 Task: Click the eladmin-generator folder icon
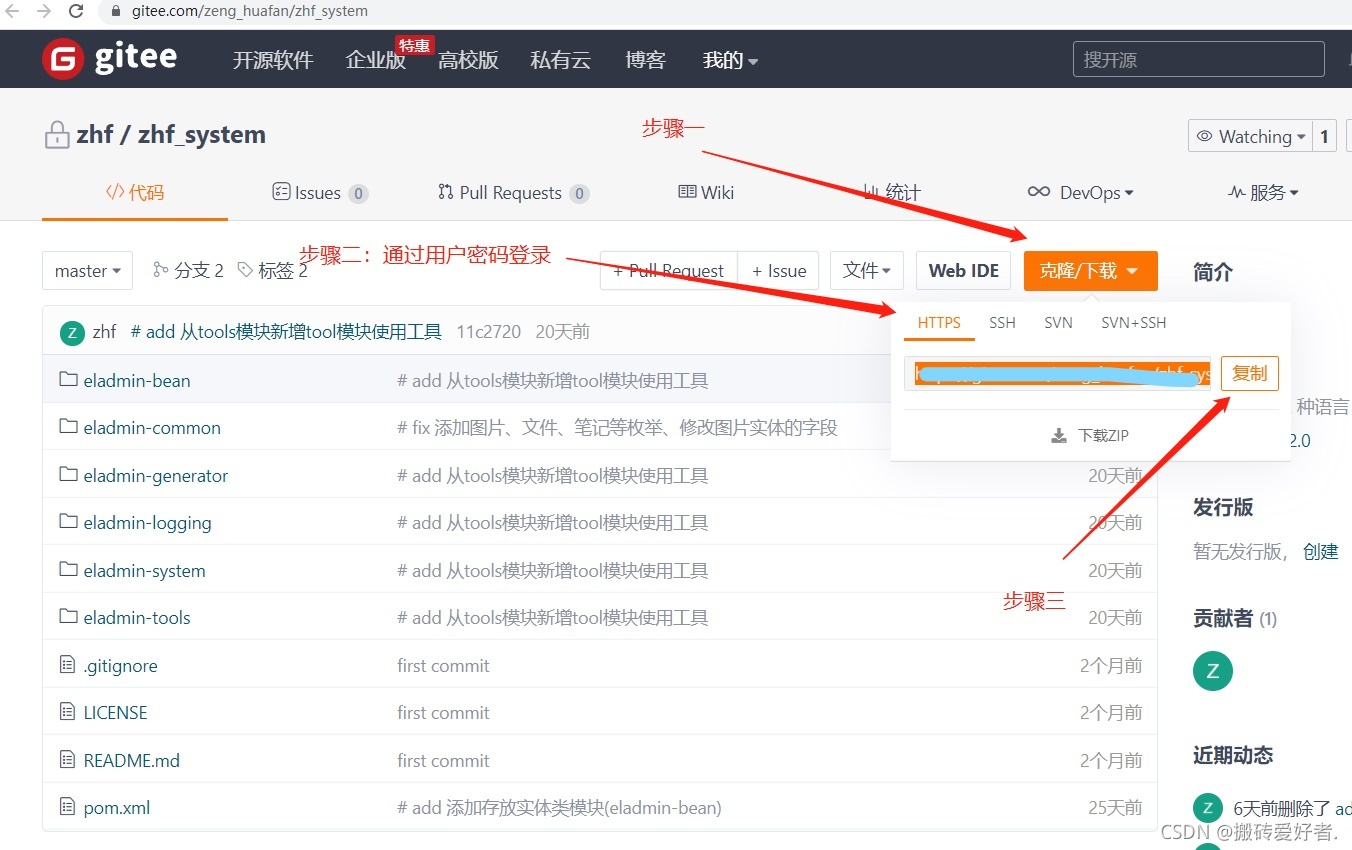point(68,474)
